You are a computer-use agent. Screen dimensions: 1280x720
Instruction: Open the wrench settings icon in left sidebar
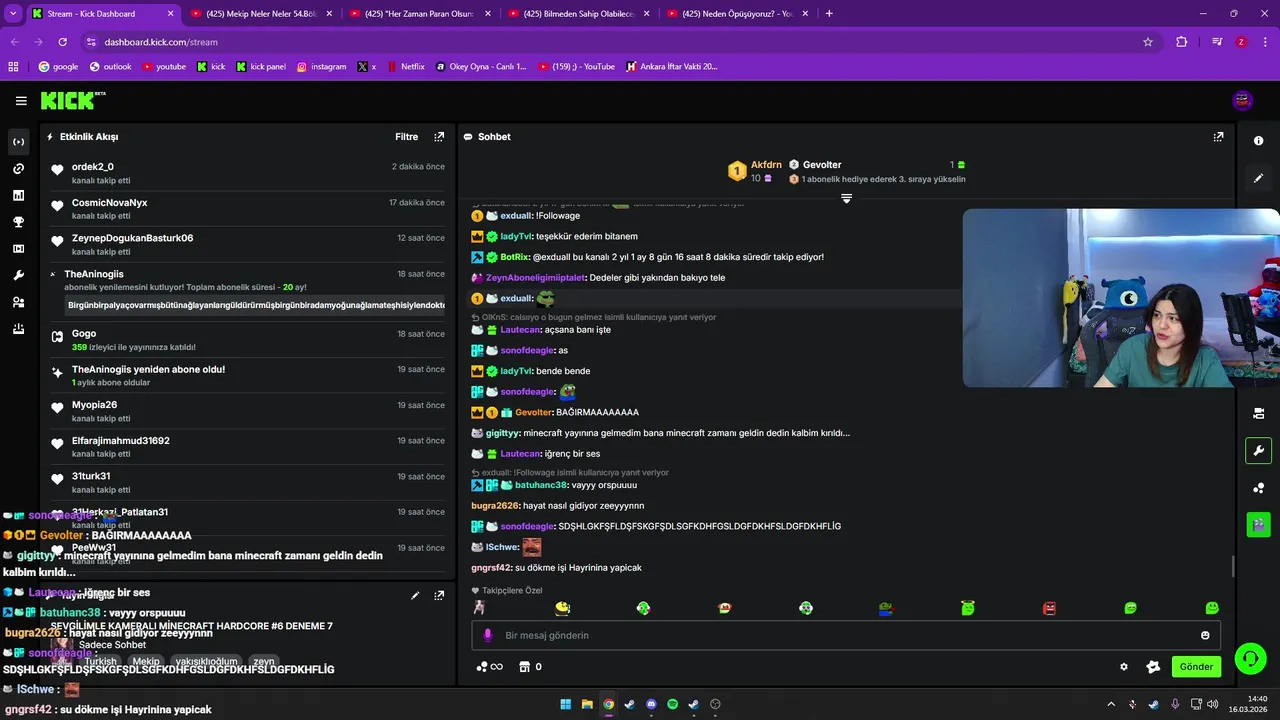(18, 276)
